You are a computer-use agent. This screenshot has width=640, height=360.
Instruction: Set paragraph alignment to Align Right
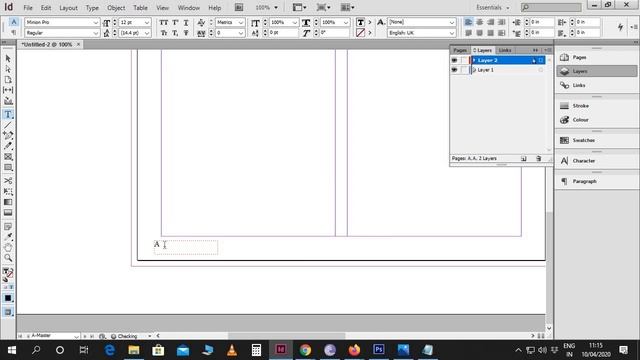pyautogui.click(x=491, y=22)
